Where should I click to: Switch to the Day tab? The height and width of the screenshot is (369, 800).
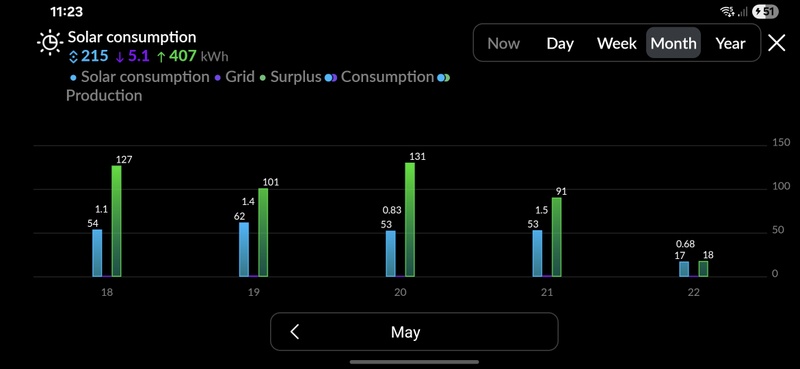(x=560, y=43)
